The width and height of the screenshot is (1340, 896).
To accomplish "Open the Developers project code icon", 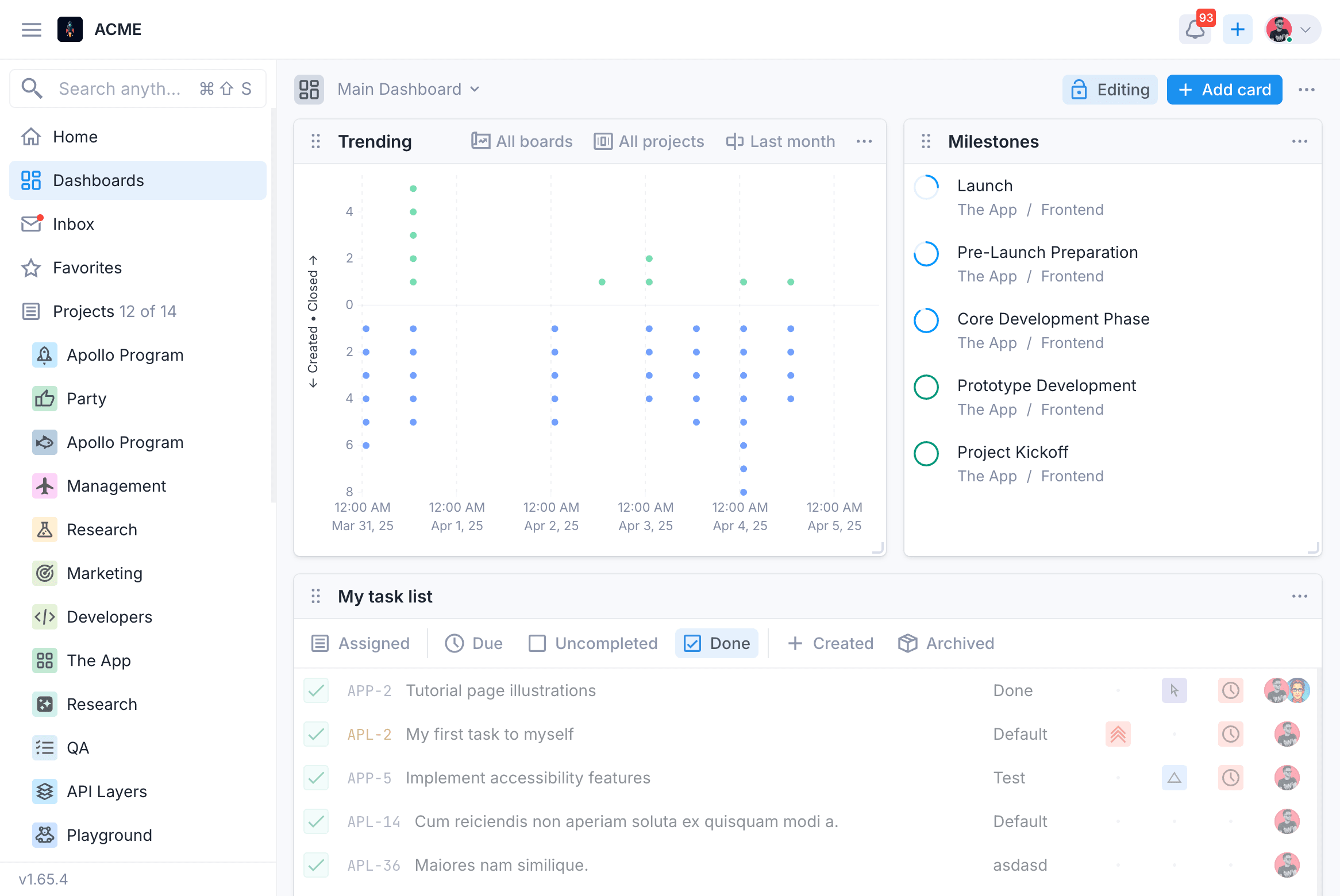I will (44, 617).
